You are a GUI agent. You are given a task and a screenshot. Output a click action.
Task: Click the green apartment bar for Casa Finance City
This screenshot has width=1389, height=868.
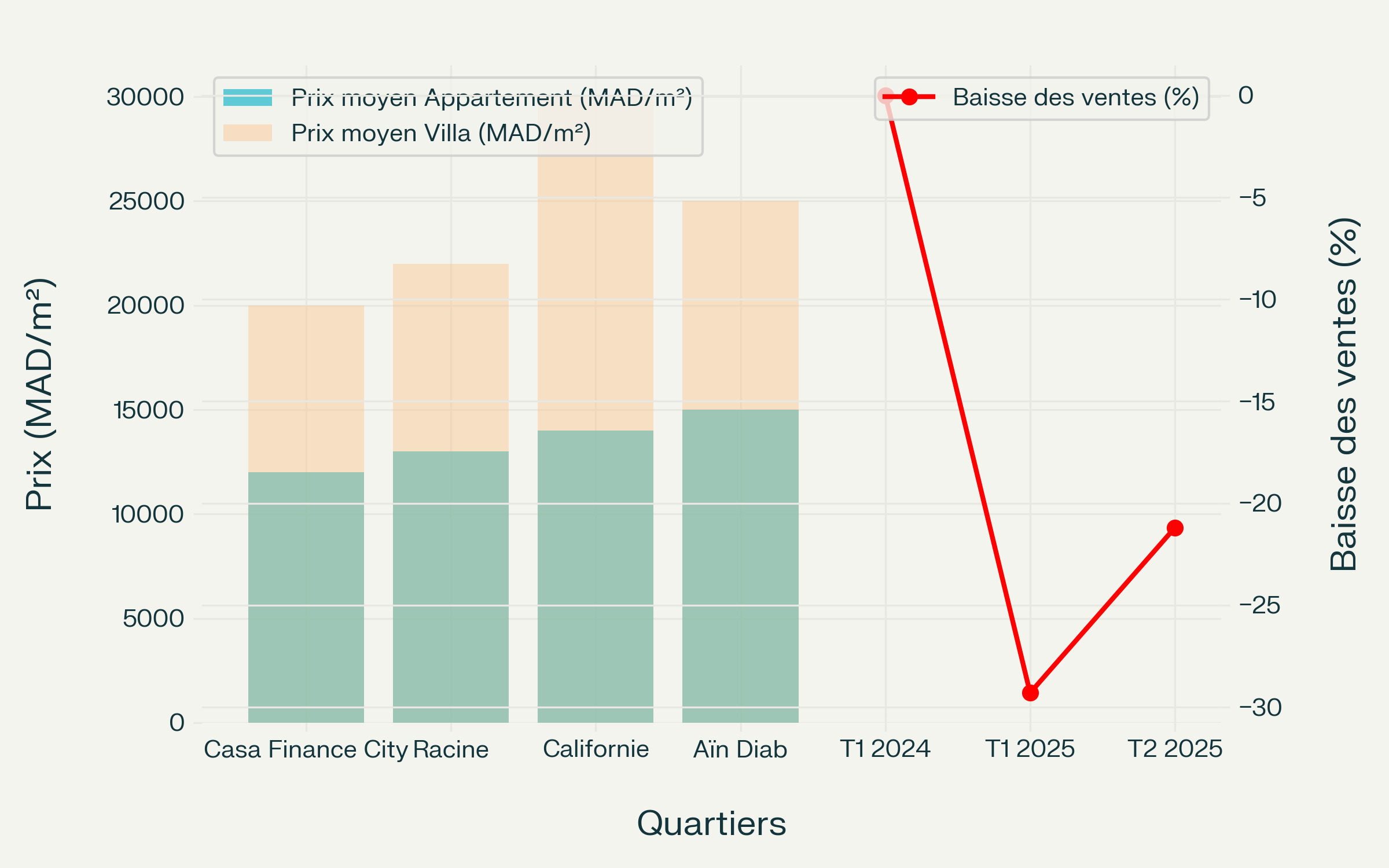point(306,596)
